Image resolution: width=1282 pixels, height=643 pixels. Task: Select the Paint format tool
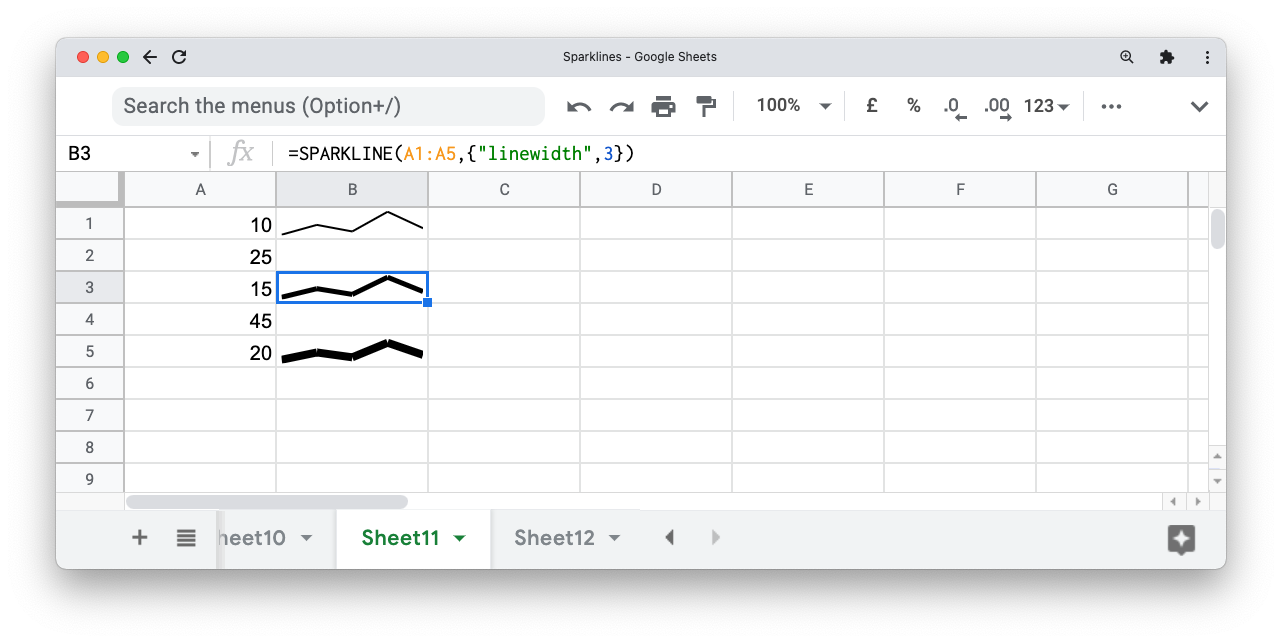pyautogui.click(x=706, y=105)
